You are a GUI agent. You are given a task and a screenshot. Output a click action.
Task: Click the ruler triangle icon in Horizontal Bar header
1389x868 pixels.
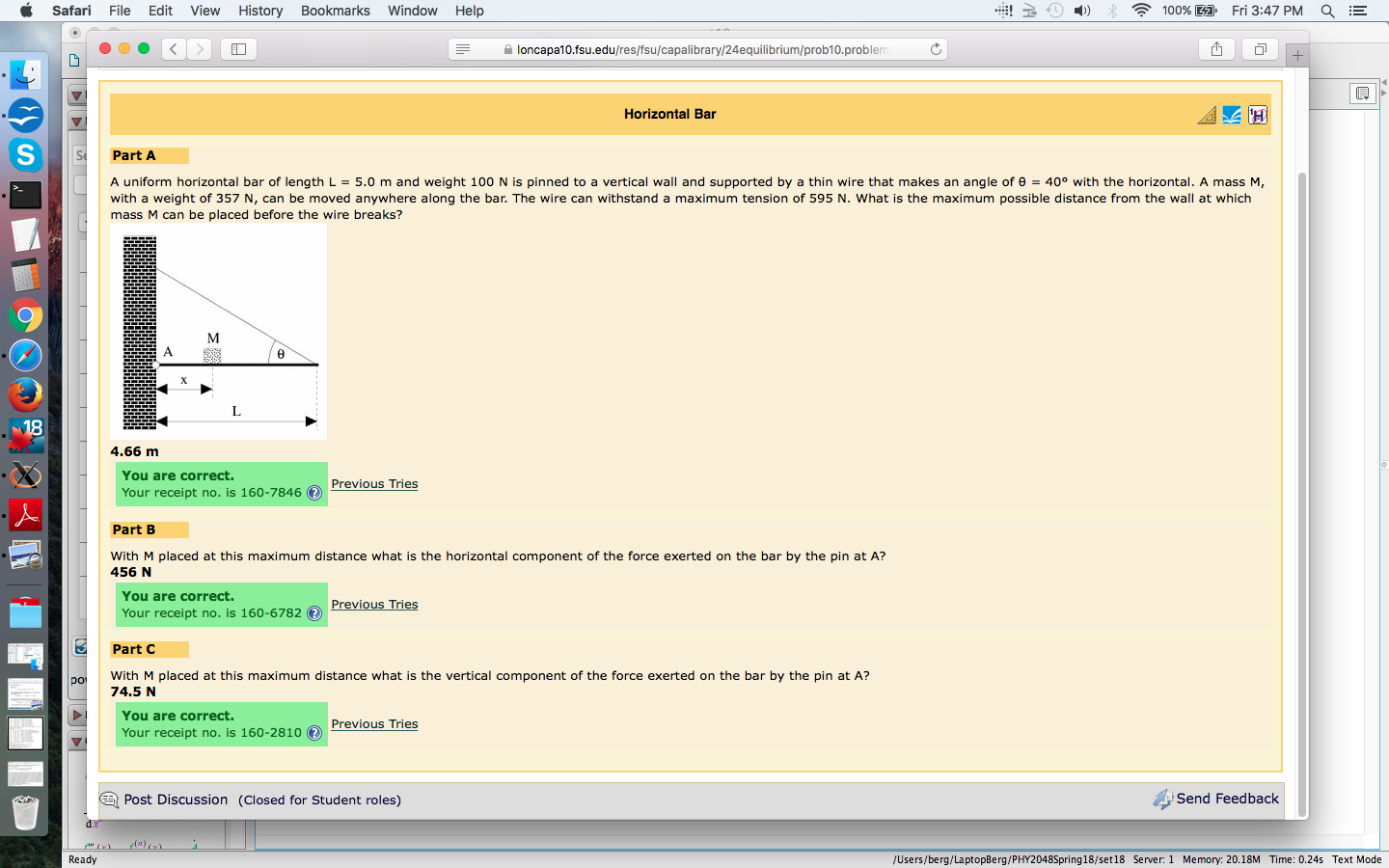pyautogui.click(x=1207, y=116)
